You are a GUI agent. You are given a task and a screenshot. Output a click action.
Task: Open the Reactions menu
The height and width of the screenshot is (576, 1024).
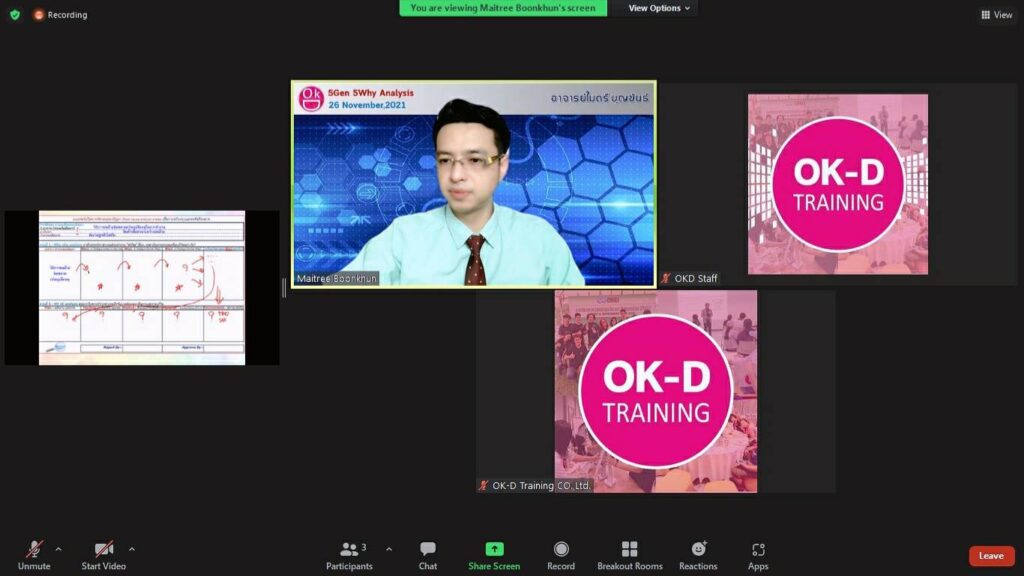click(698, 556)
